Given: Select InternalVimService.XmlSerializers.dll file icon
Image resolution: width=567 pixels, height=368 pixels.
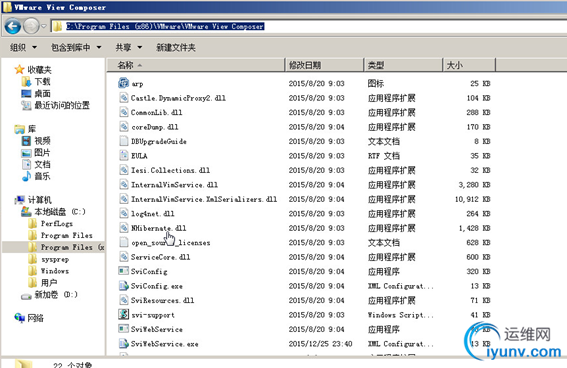Looking at the screenshot, I should click(x=124, y=199).
